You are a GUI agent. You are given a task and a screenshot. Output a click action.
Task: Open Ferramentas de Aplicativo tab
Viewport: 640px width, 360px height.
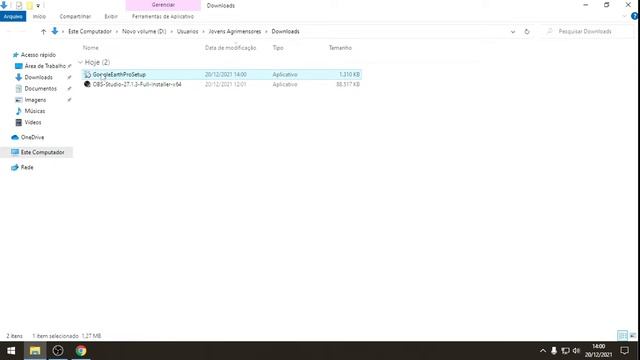point(162,16)
